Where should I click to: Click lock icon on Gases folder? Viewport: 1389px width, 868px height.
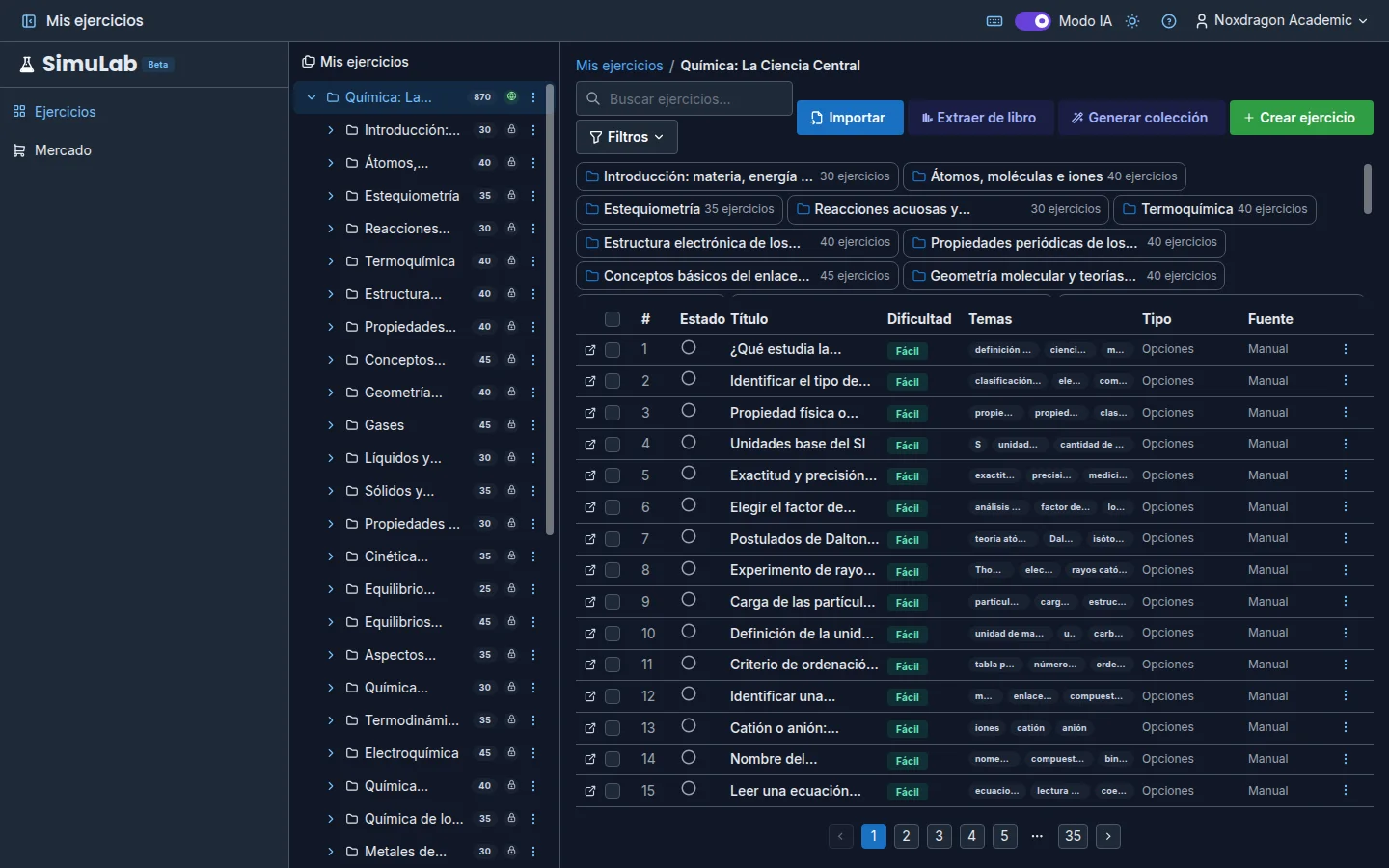tap(511, 425)
